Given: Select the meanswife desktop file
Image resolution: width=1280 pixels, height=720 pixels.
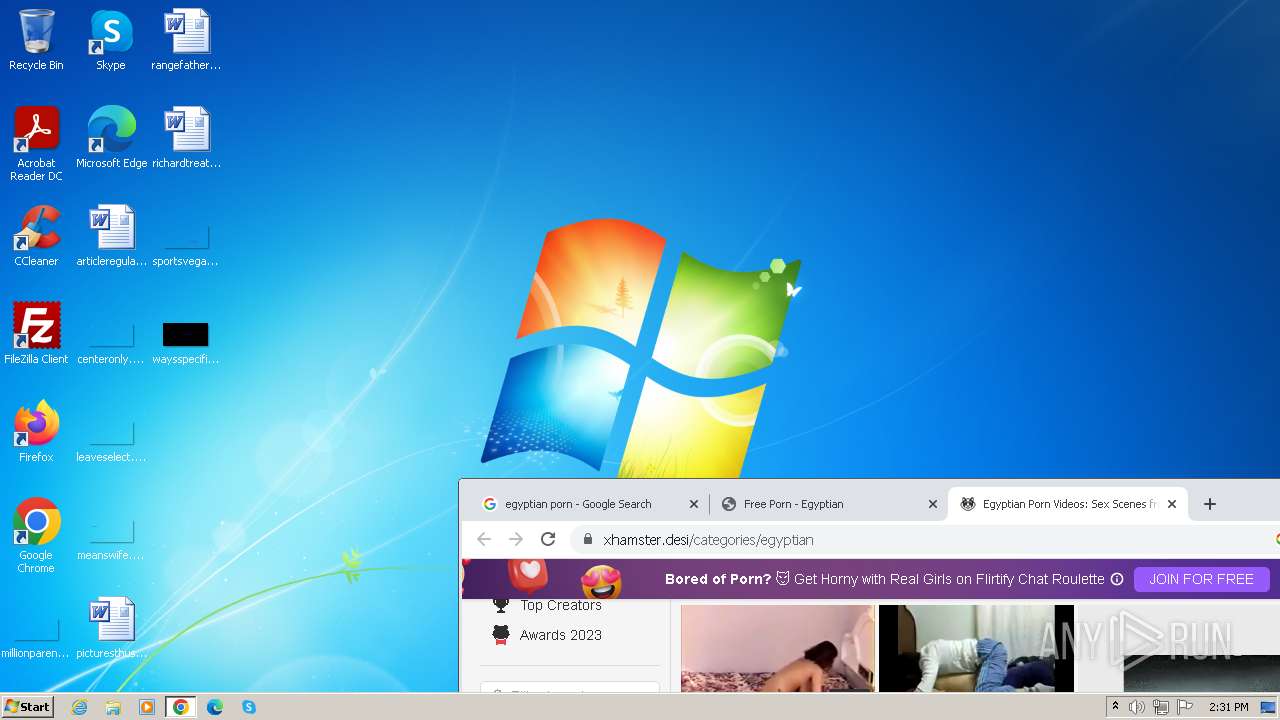Looking at the screenshot, I should click(x=111, y=539).
